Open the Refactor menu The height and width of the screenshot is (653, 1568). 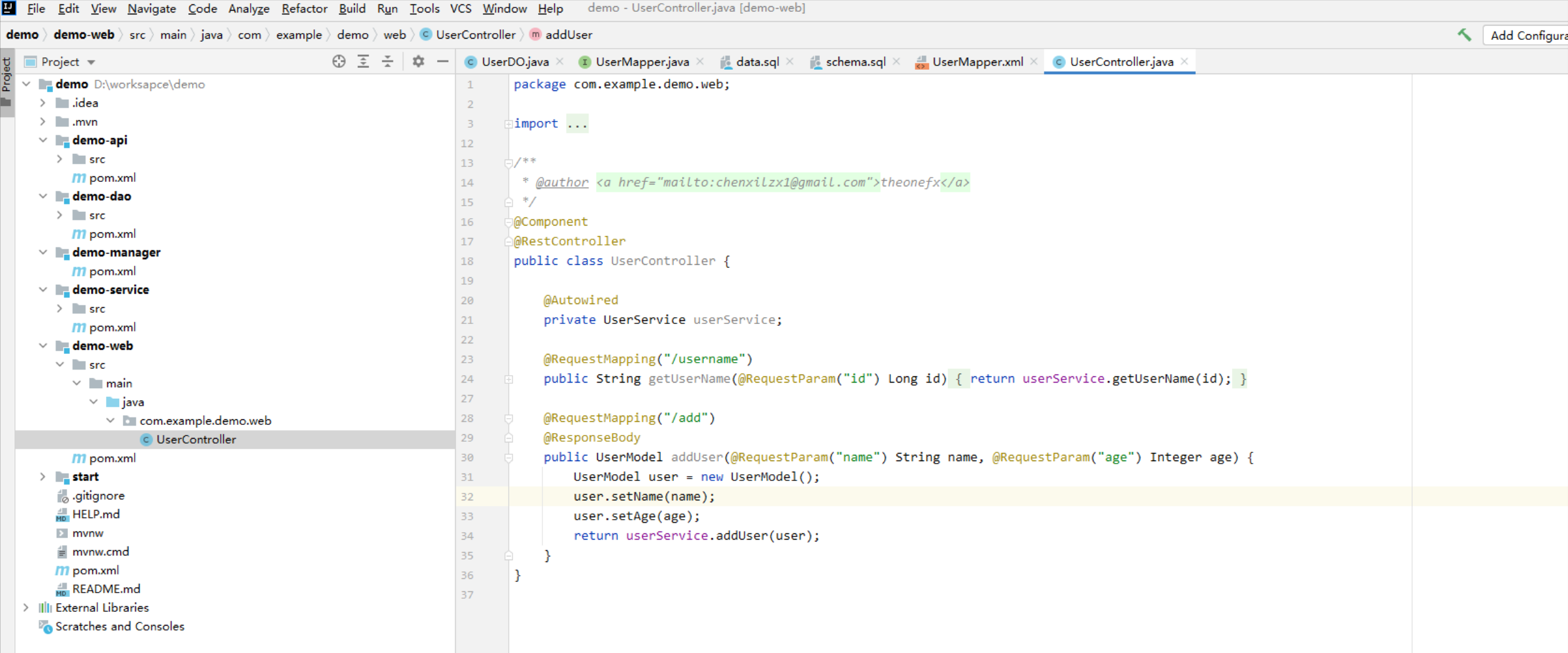click(x=304, y=9)
